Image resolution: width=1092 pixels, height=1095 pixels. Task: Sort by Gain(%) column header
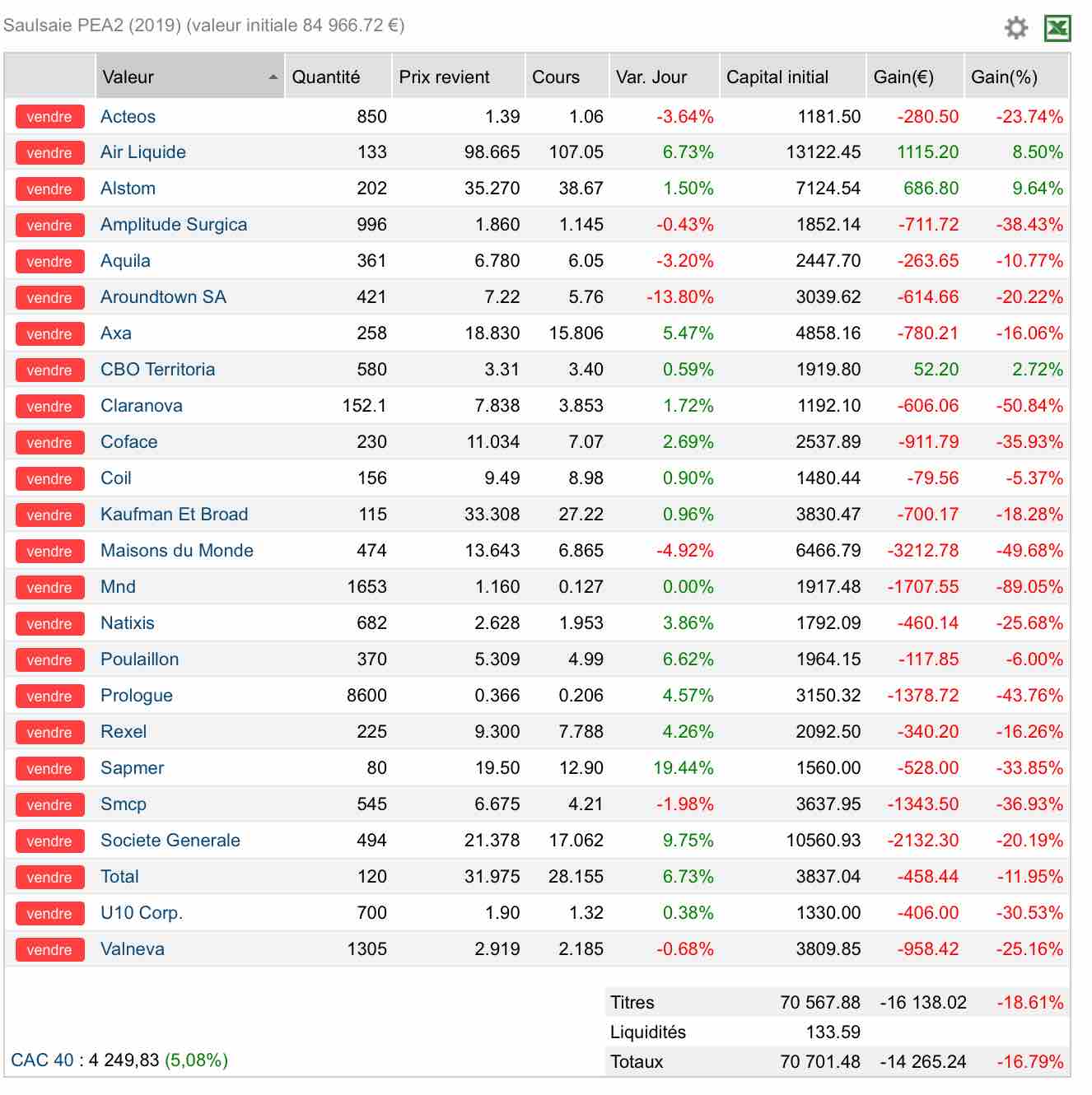pyautogui.click(x=1017, y=77)
